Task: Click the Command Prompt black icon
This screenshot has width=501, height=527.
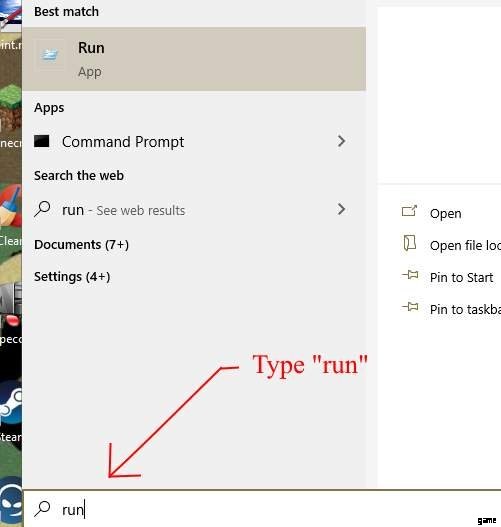Action: (42, 141)
